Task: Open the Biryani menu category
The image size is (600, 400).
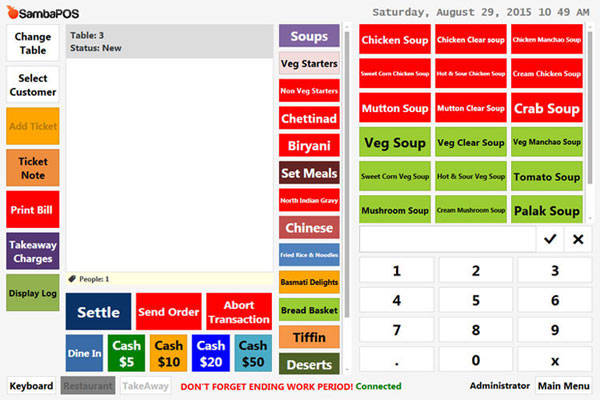Action: click(x=309, y=146)
